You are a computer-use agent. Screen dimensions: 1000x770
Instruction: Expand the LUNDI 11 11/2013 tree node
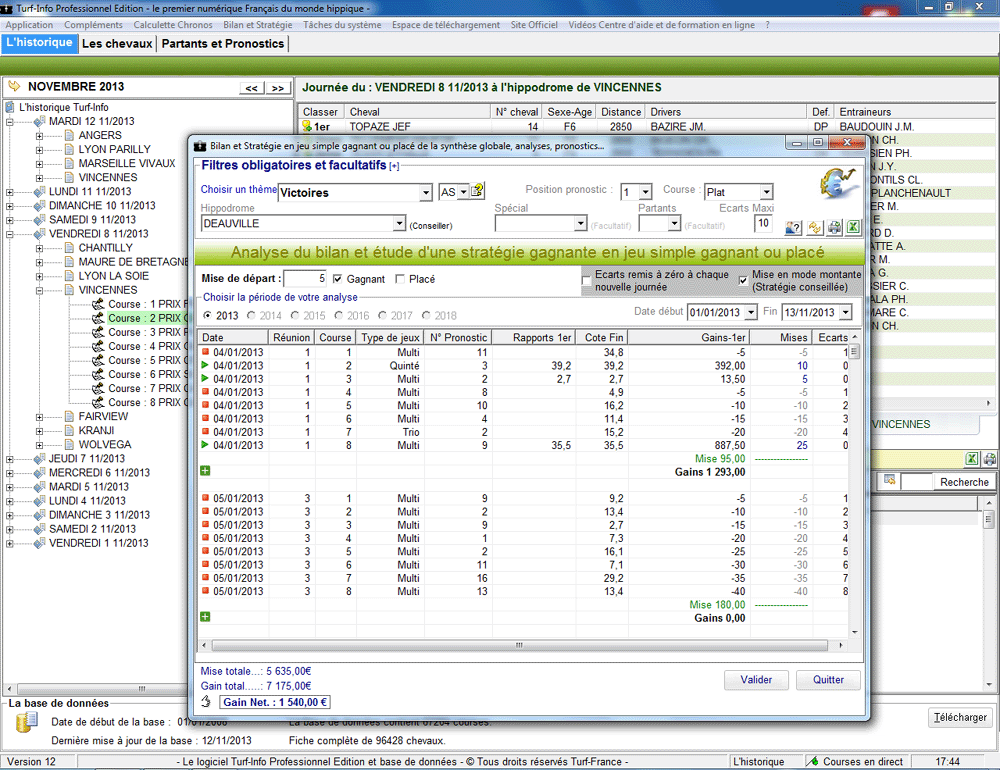coord(10,191)
